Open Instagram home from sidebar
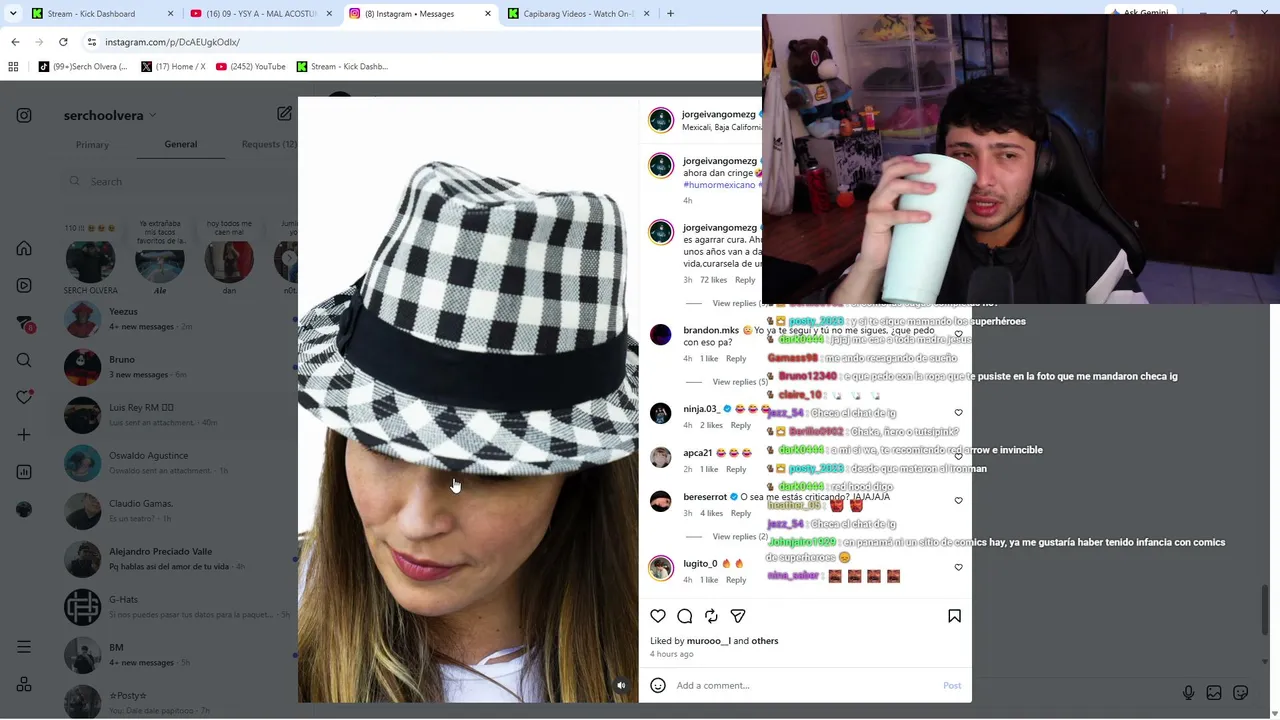 (x=24, y=249)
